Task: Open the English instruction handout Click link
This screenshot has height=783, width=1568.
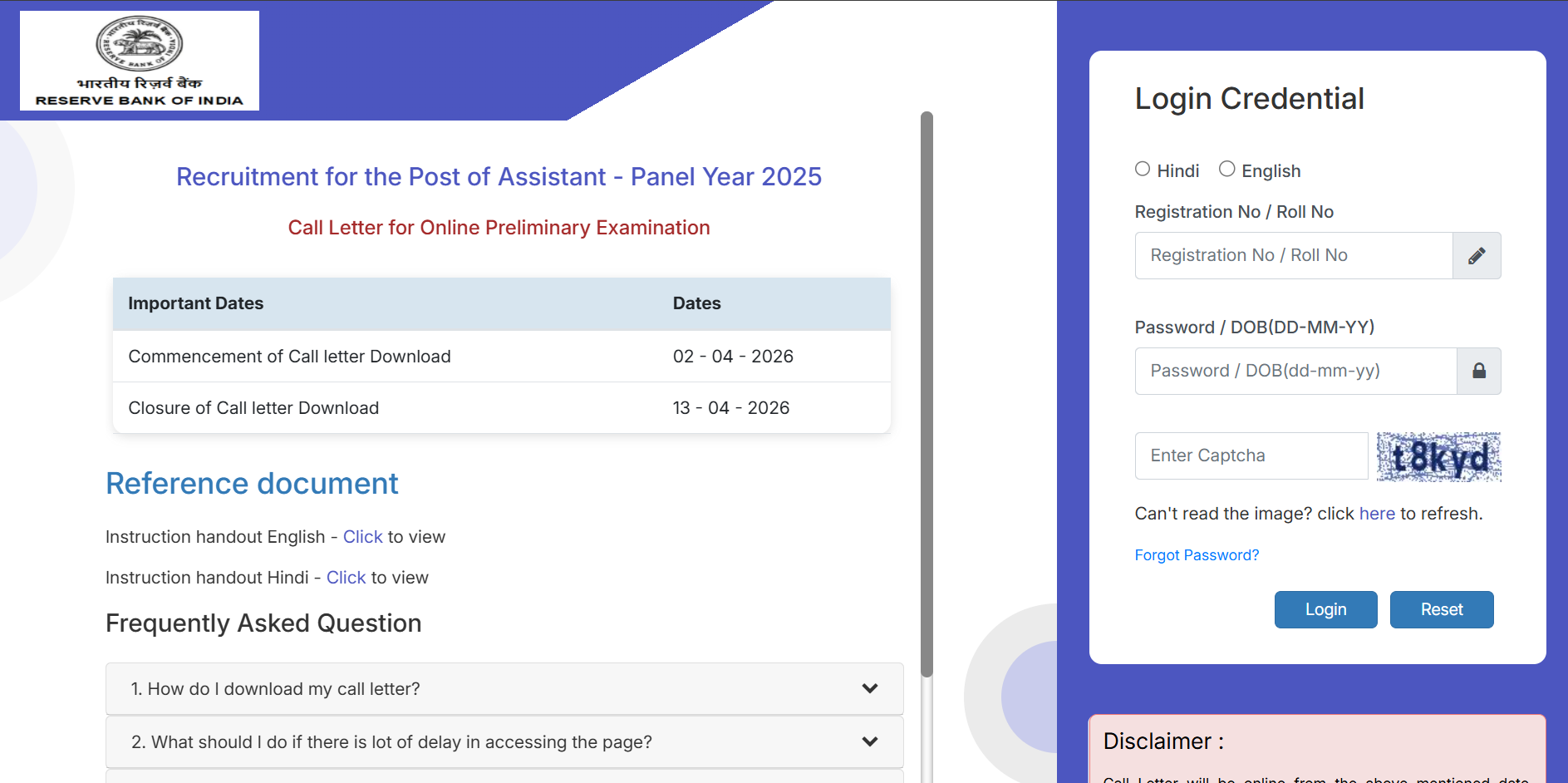Action: coord(362,537)
